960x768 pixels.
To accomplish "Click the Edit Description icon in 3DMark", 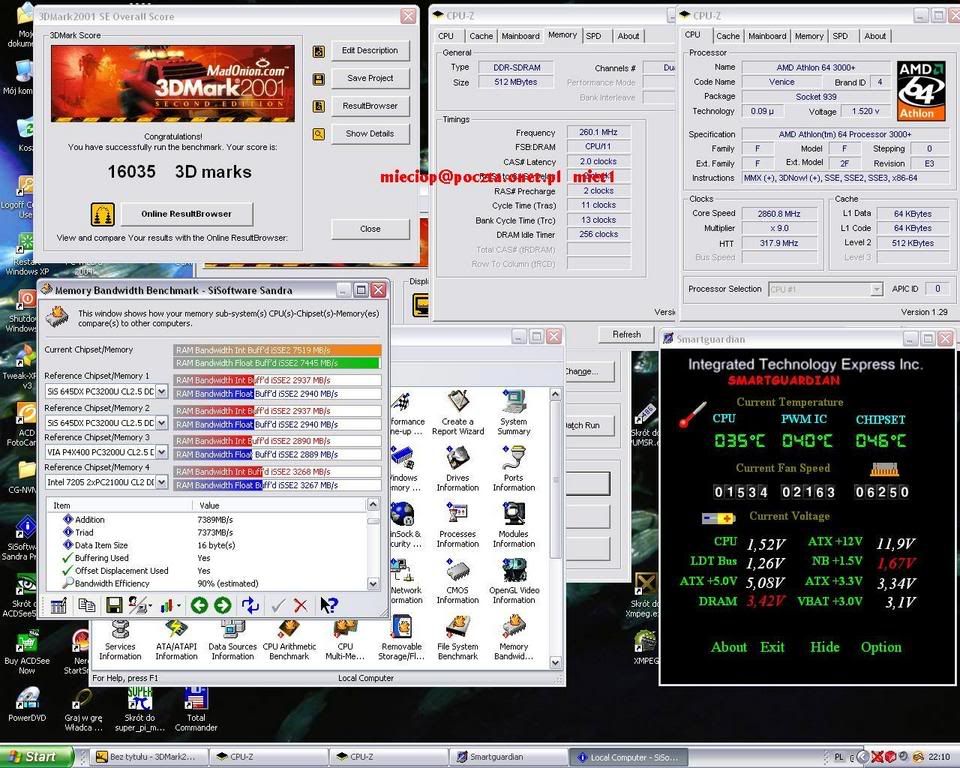I will (319, 51).
